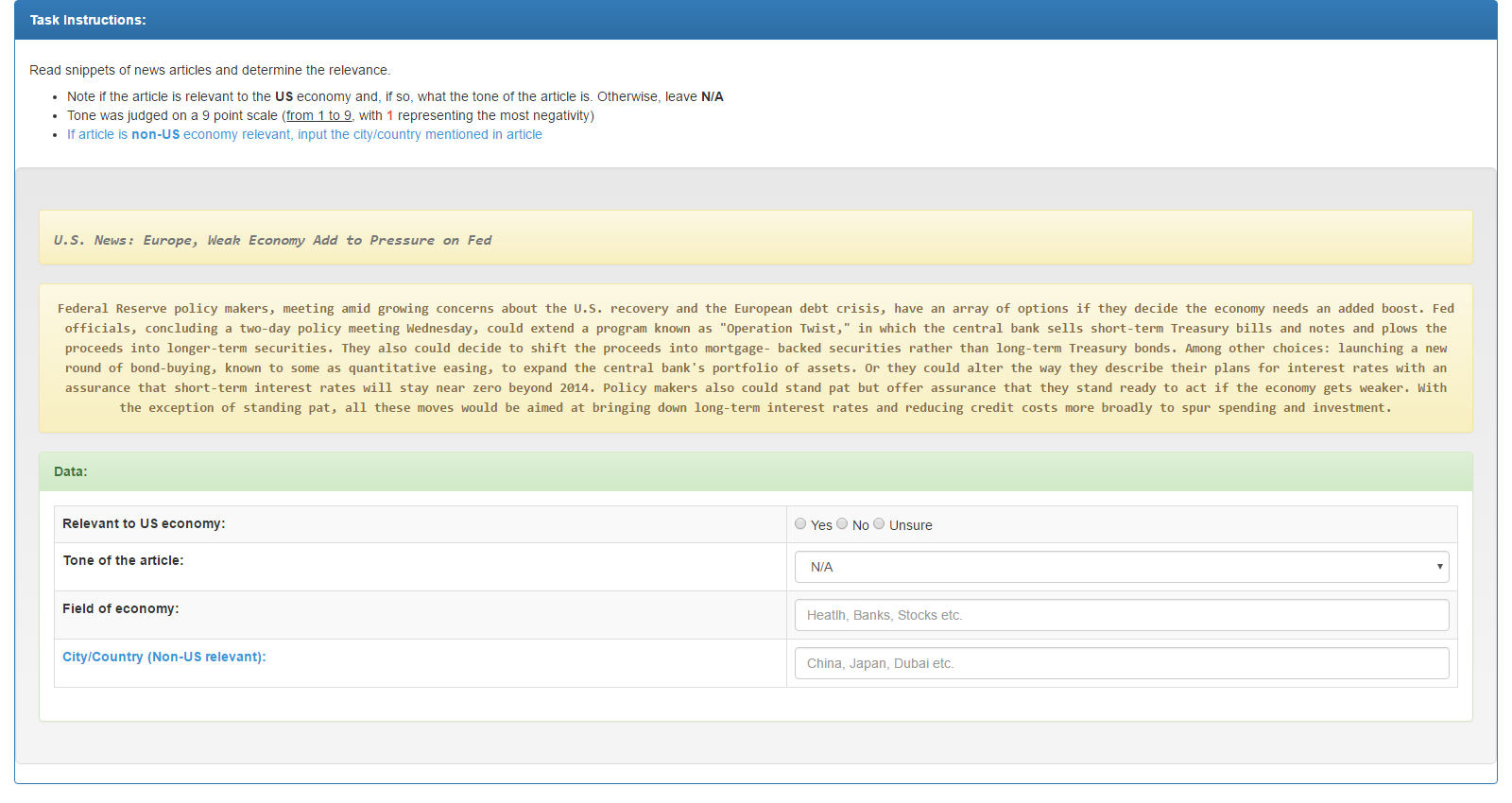Click the Task Instructions header bar
Image resolution: width=1512 pixels, height=803 pixels.
click(x=755, y=20)
